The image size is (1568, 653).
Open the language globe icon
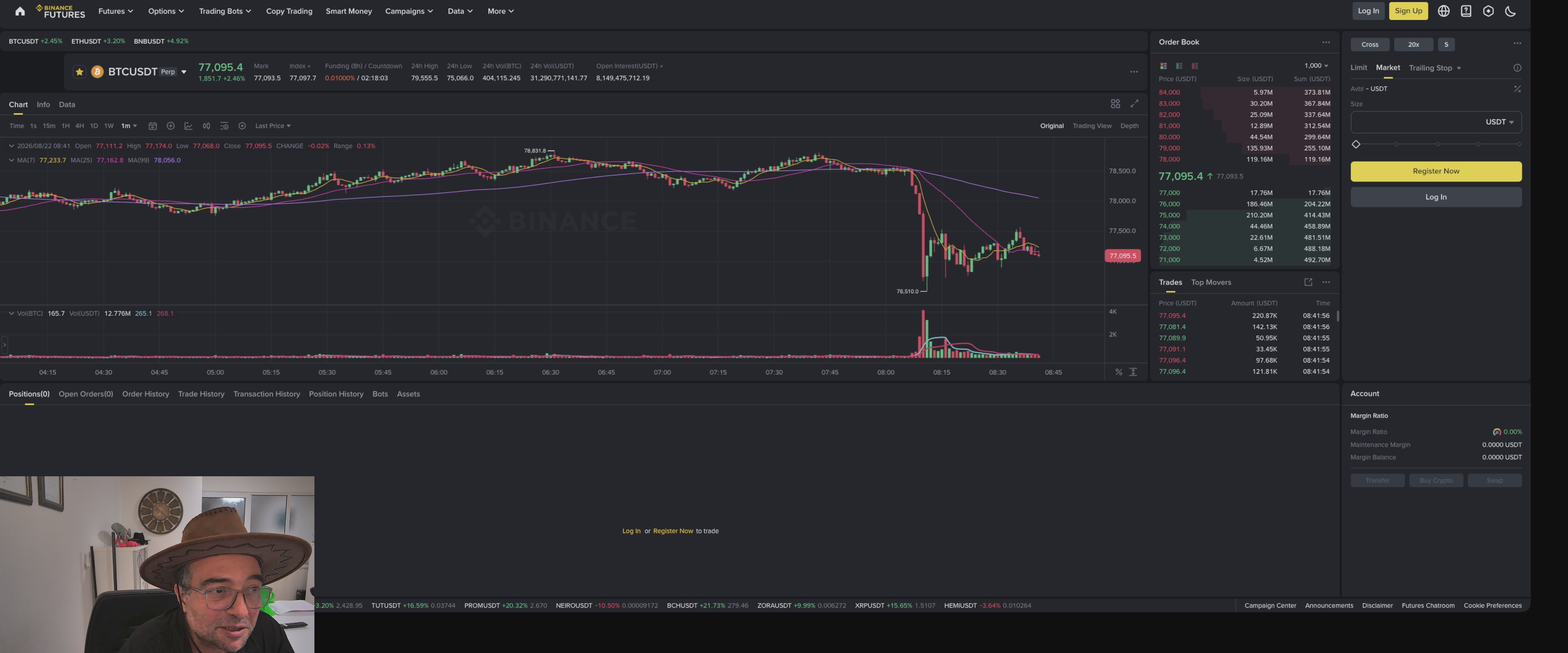1443,11
